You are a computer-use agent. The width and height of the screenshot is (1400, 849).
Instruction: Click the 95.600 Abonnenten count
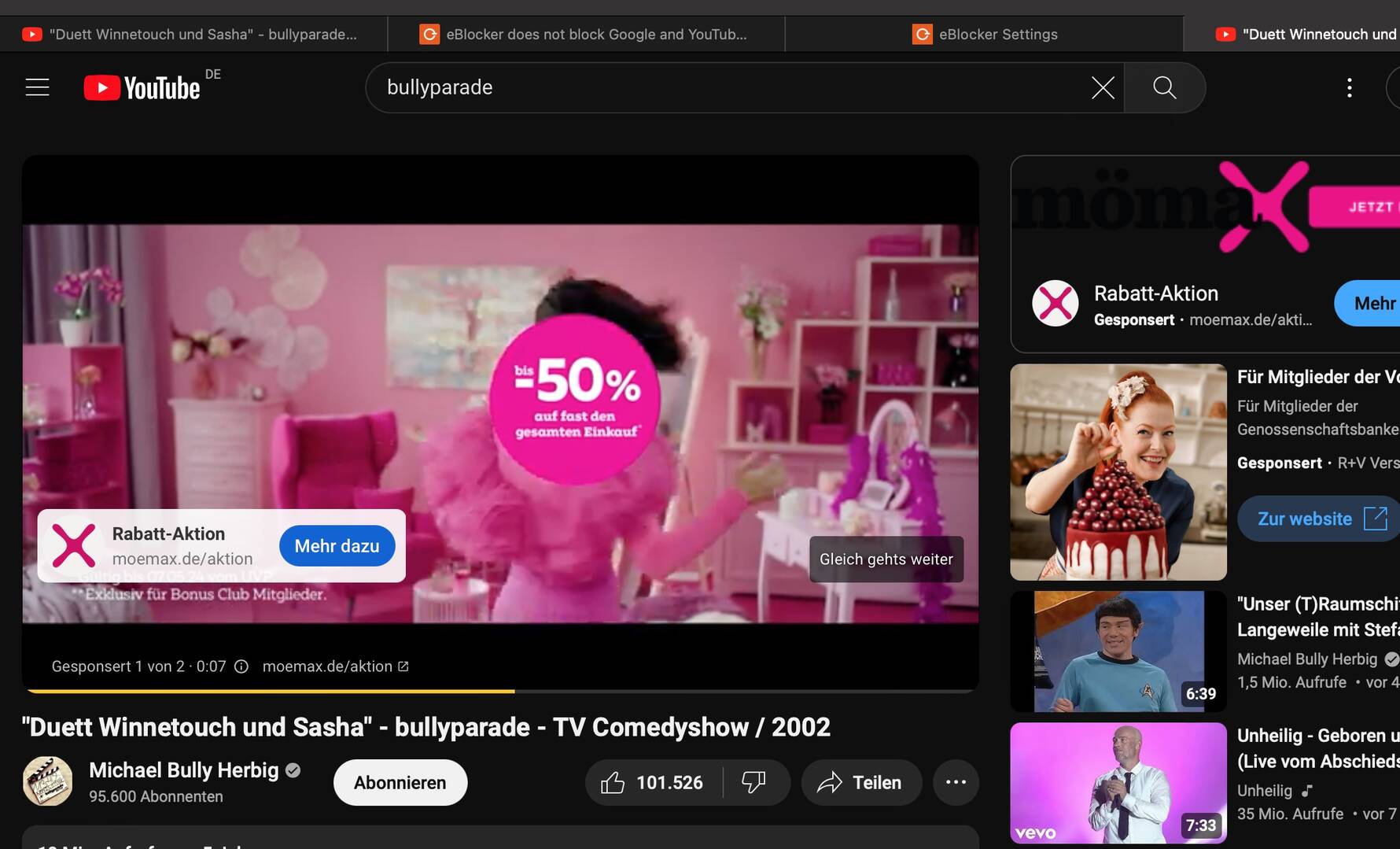(x=156, y=796)
